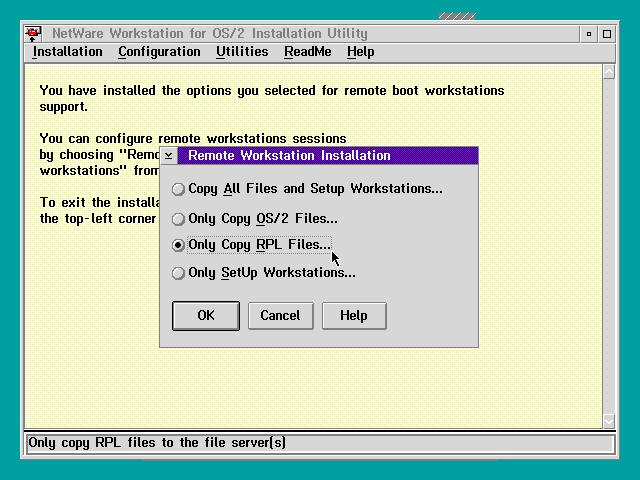Open the NetWare installer system menu icon
This screenshot has height=480, width=640.
pos(33,33)
